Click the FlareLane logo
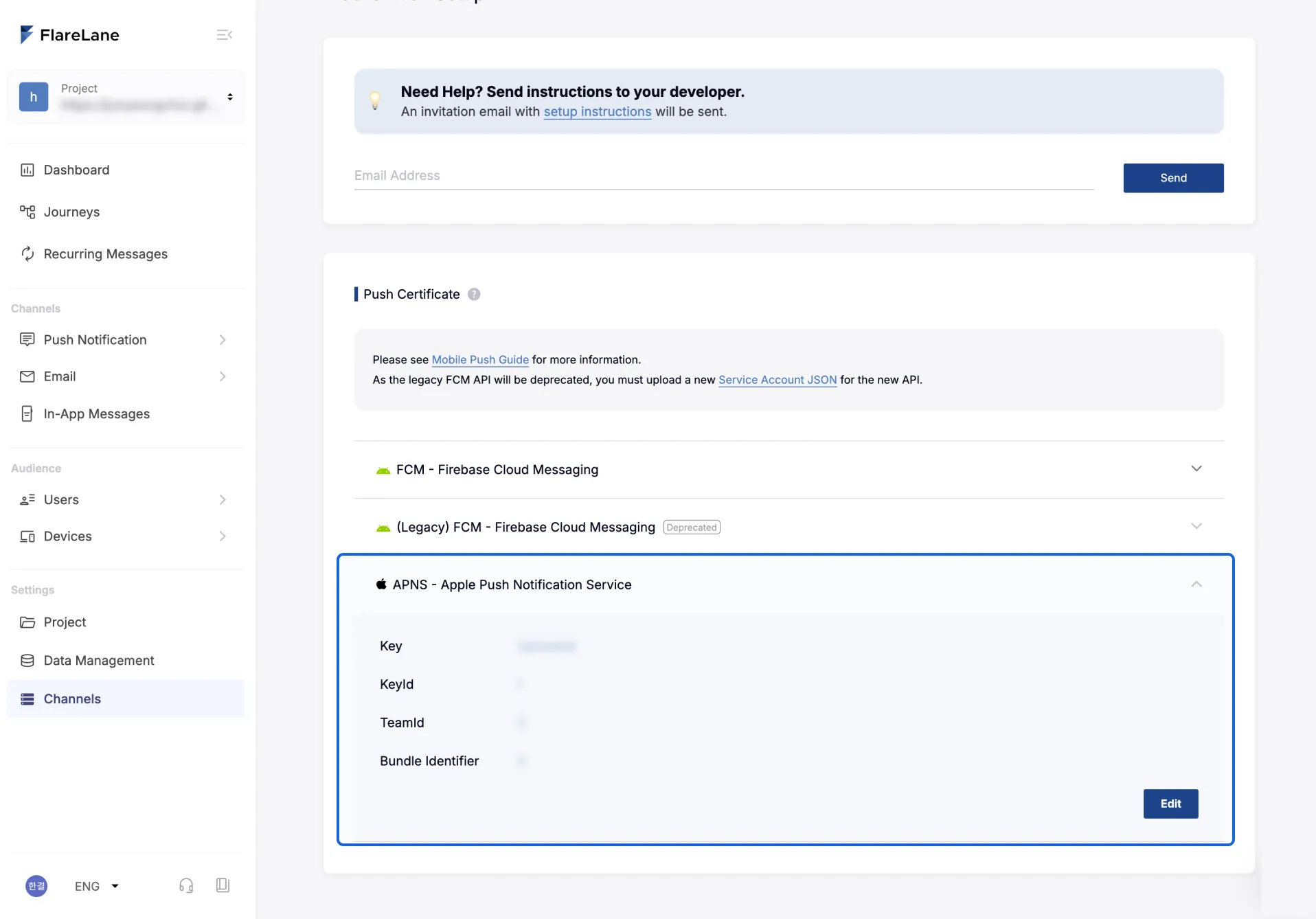Viewport: 1316px width, 919px height. 69,34
